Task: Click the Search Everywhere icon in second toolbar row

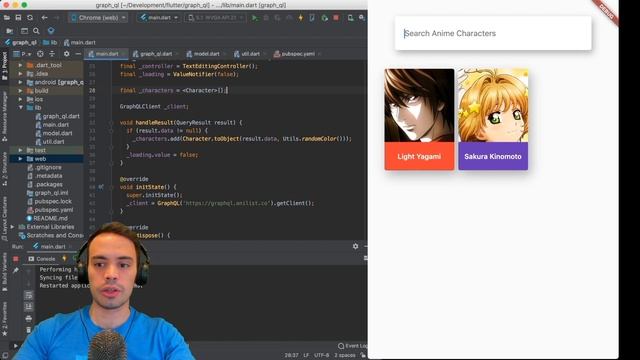Action: pos(36,31)
